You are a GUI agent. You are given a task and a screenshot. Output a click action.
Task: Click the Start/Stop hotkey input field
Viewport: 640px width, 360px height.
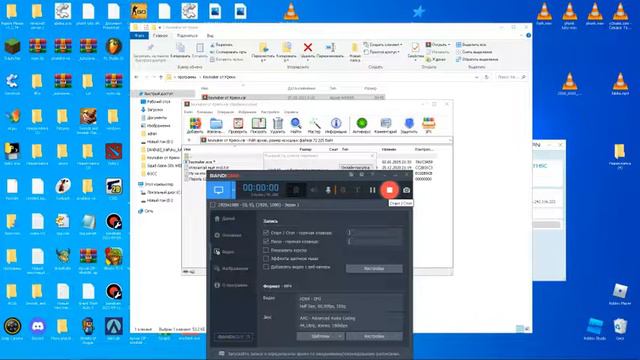click(374, 232)
